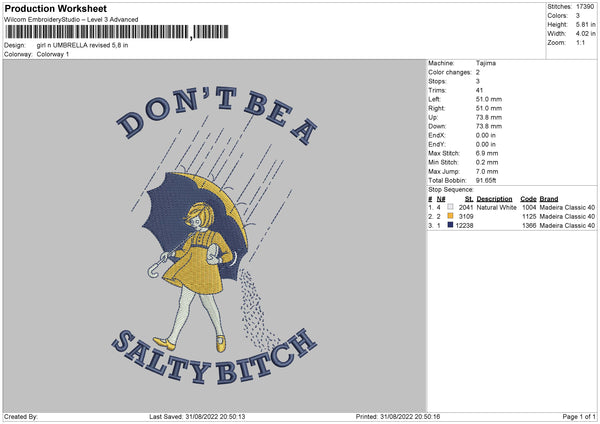Click stitch count 3109 in stop sequence
The width and height of the screenshot is (600, 424).
pos(466,217)
